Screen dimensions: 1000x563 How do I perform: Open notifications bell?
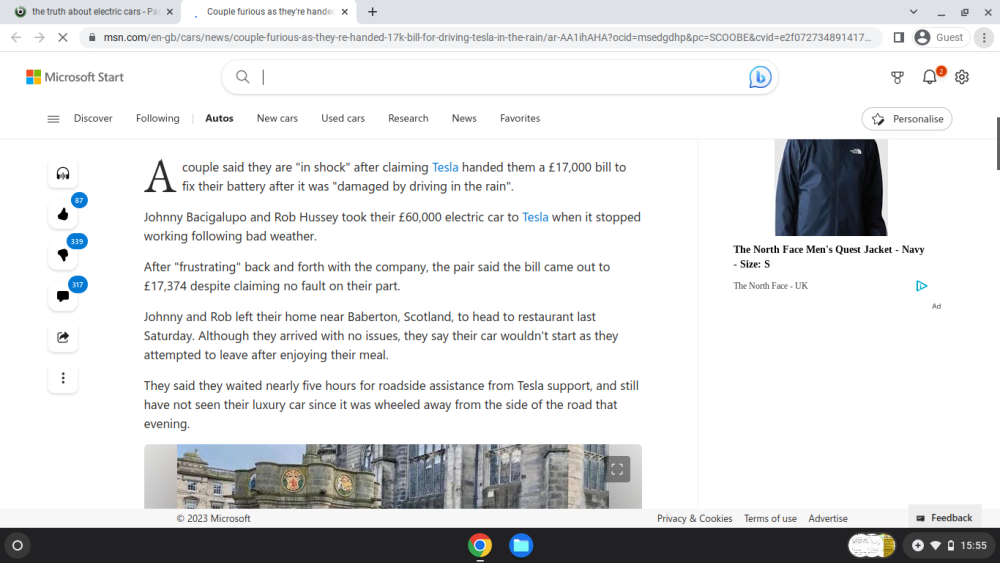coord(930,77)
